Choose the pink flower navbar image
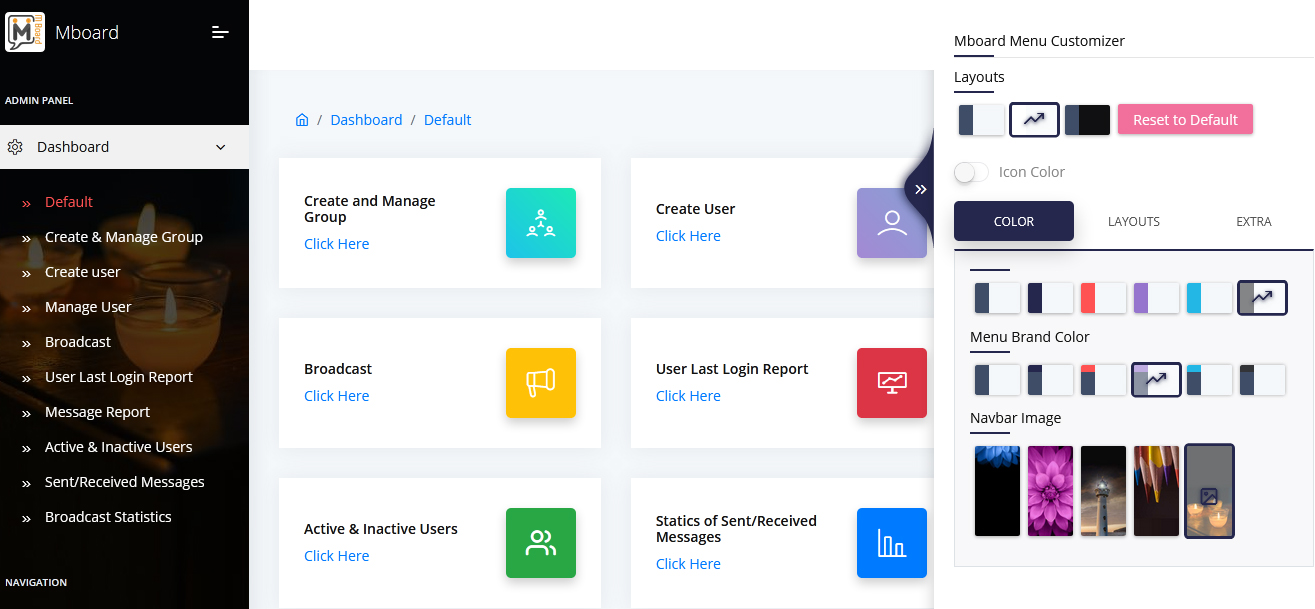Image resolution: width=1315 pixels, height=609 pixels. [x=1050, y=491]
